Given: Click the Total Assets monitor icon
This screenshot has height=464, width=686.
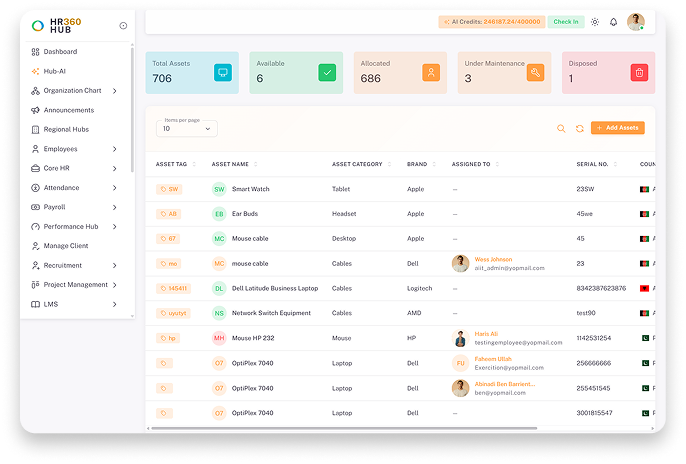Looking at the screenshot, I should pyautogui.click(x=223, y=73).
